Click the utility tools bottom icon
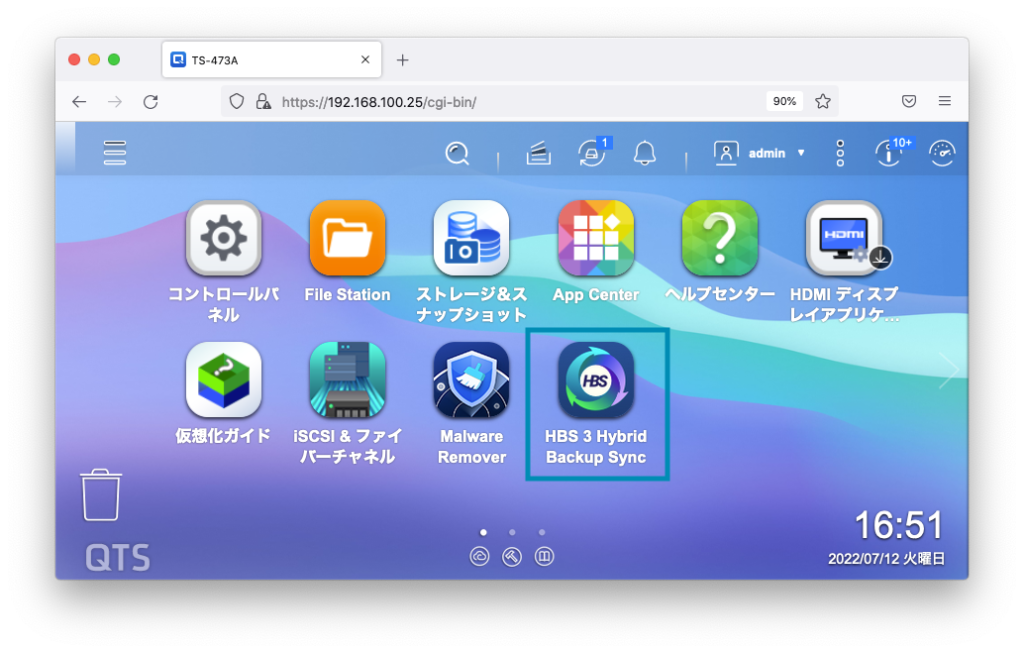The image size is (1024, 653). 512,556
